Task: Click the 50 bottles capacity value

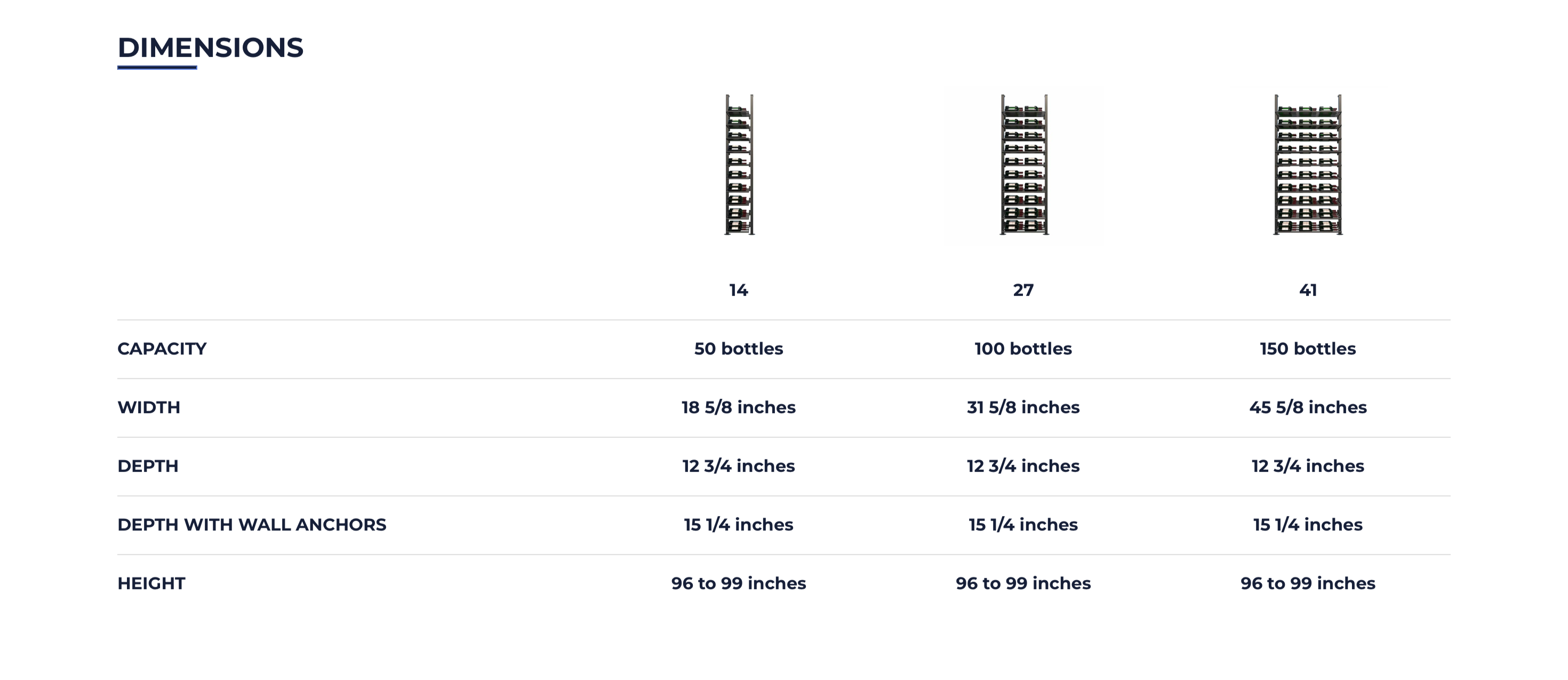Action: pyautogui.click(x=738, y=349)
